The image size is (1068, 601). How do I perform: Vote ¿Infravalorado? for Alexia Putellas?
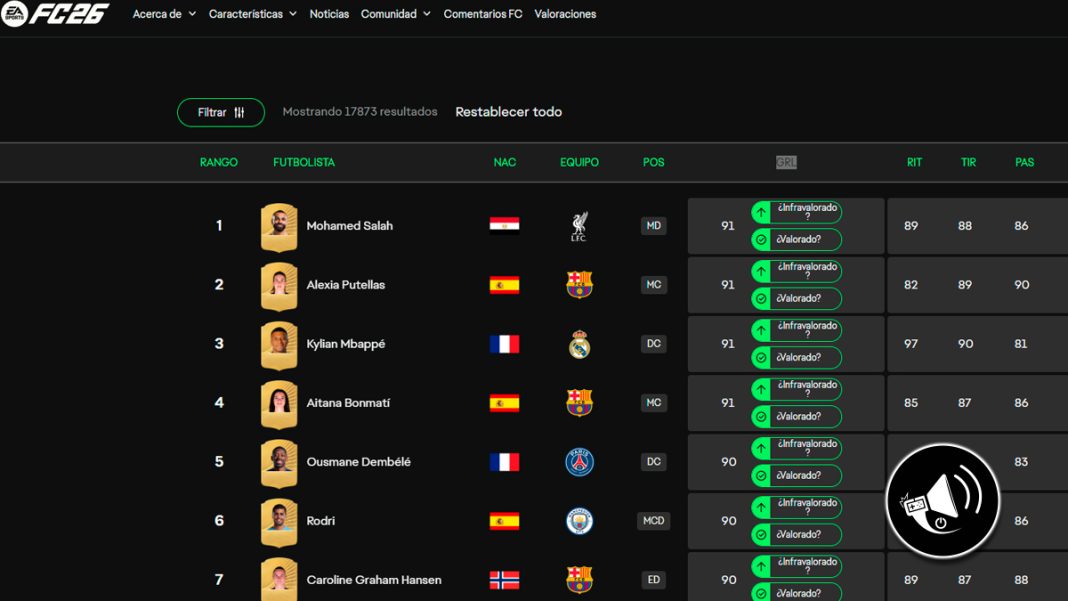(796, 271)
